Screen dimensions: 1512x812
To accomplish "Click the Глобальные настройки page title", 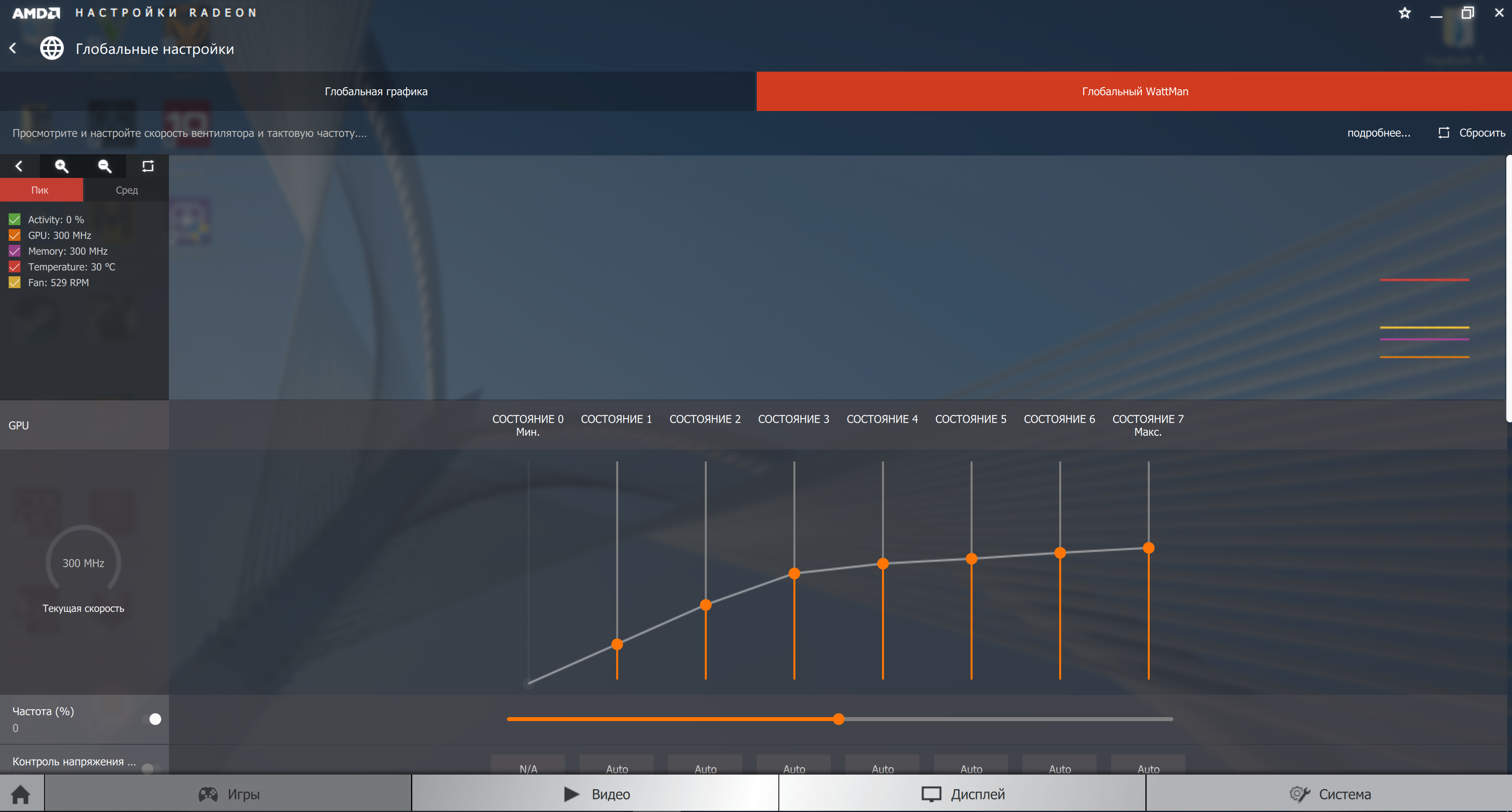I will 155,49.
